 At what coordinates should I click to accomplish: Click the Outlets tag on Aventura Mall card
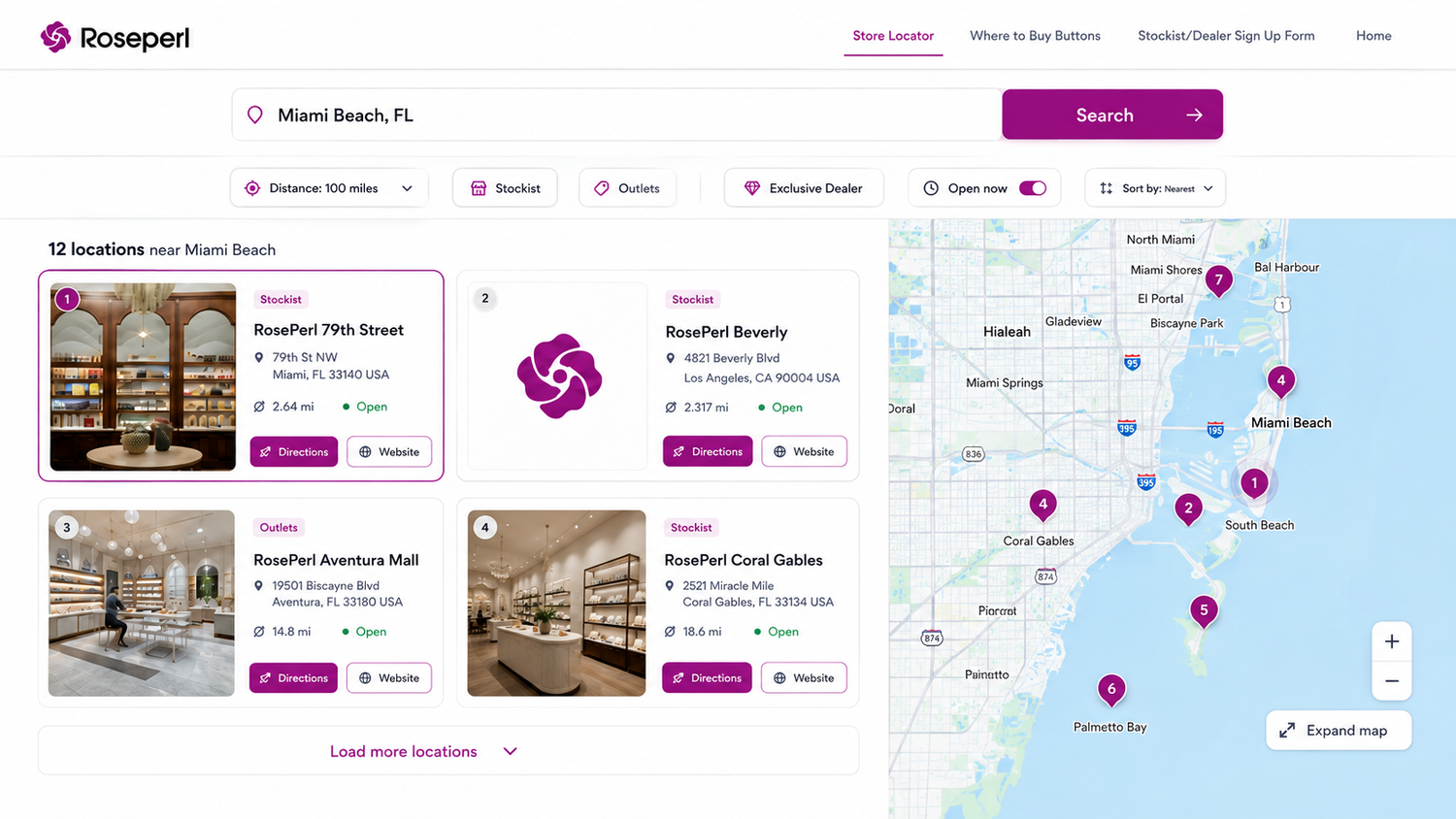(x=279, y=528)
